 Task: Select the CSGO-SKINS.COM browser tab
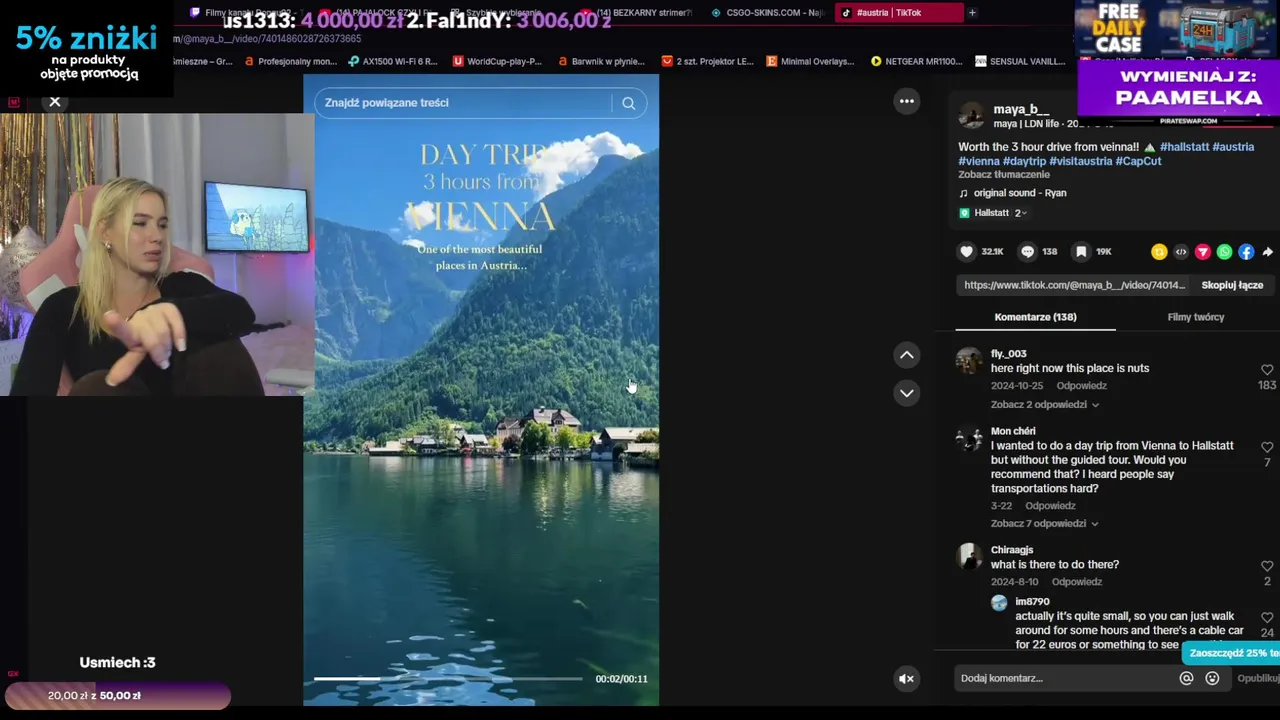coord(770,13)
